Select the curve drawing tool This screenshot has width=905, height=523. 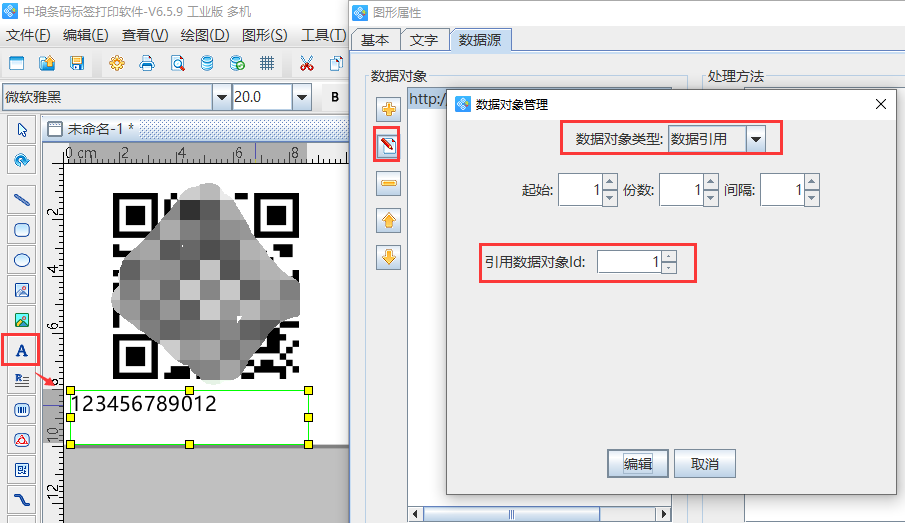22,500
